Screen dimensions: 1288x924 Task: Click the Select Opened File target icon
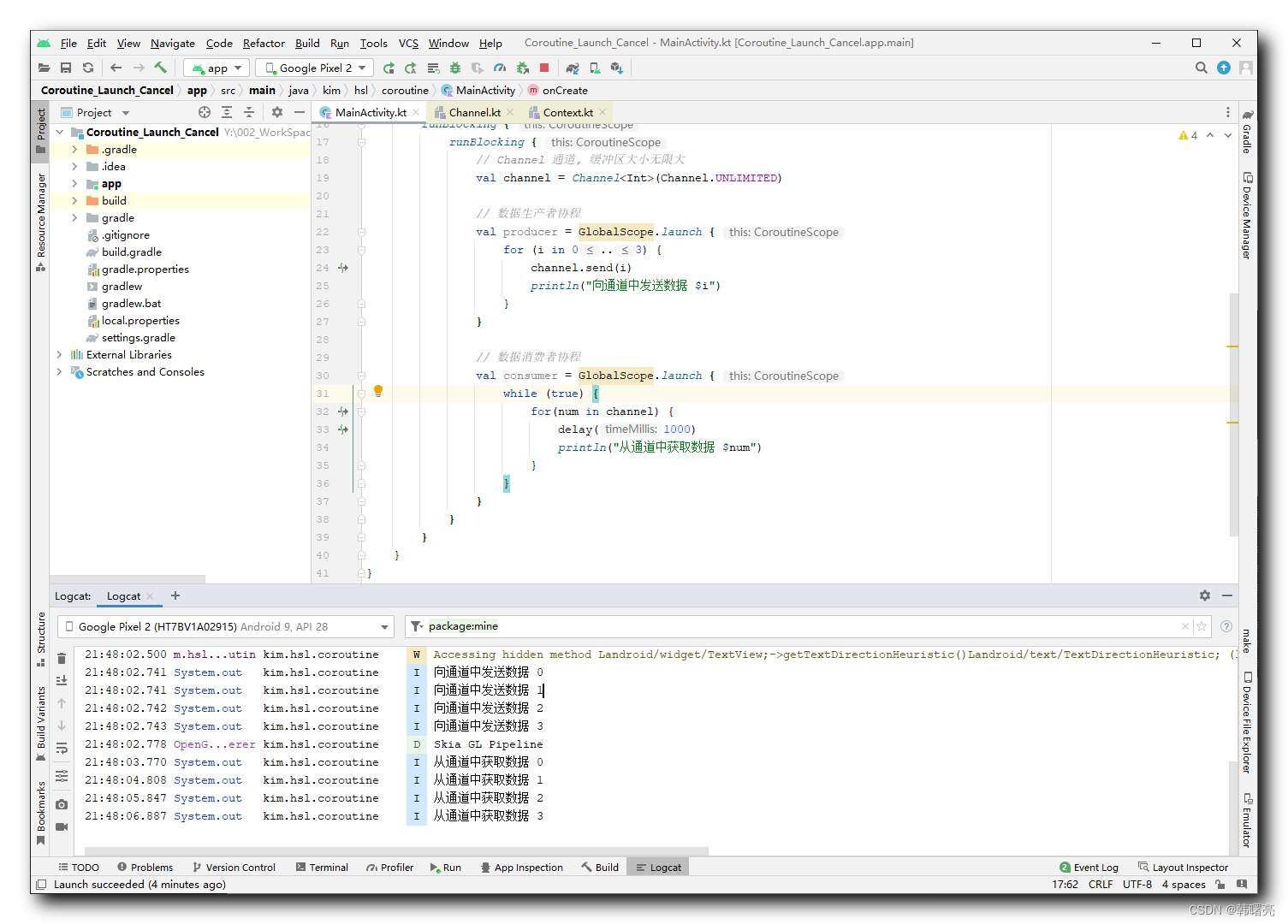click(x=205, y=112)
